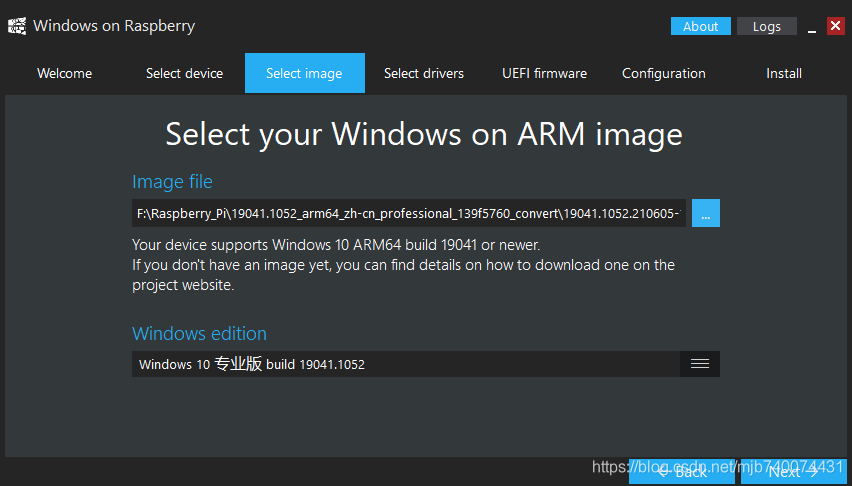Go to the Select device tab
852x486 pixels.
[184, 73]
